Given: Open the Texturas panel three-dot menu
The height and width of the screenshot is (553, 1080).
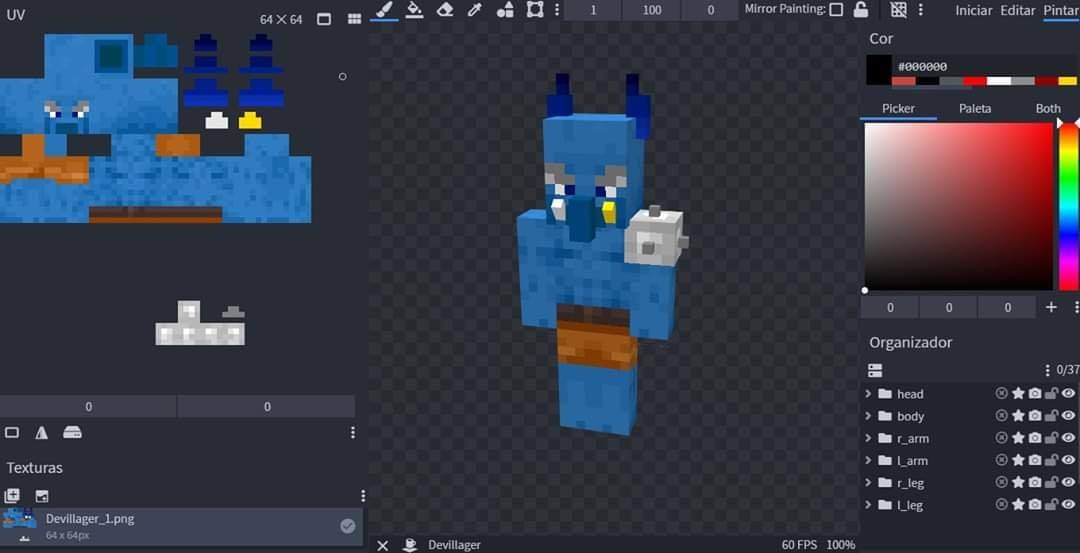Looking at the screenshot, I should [363, 496].
